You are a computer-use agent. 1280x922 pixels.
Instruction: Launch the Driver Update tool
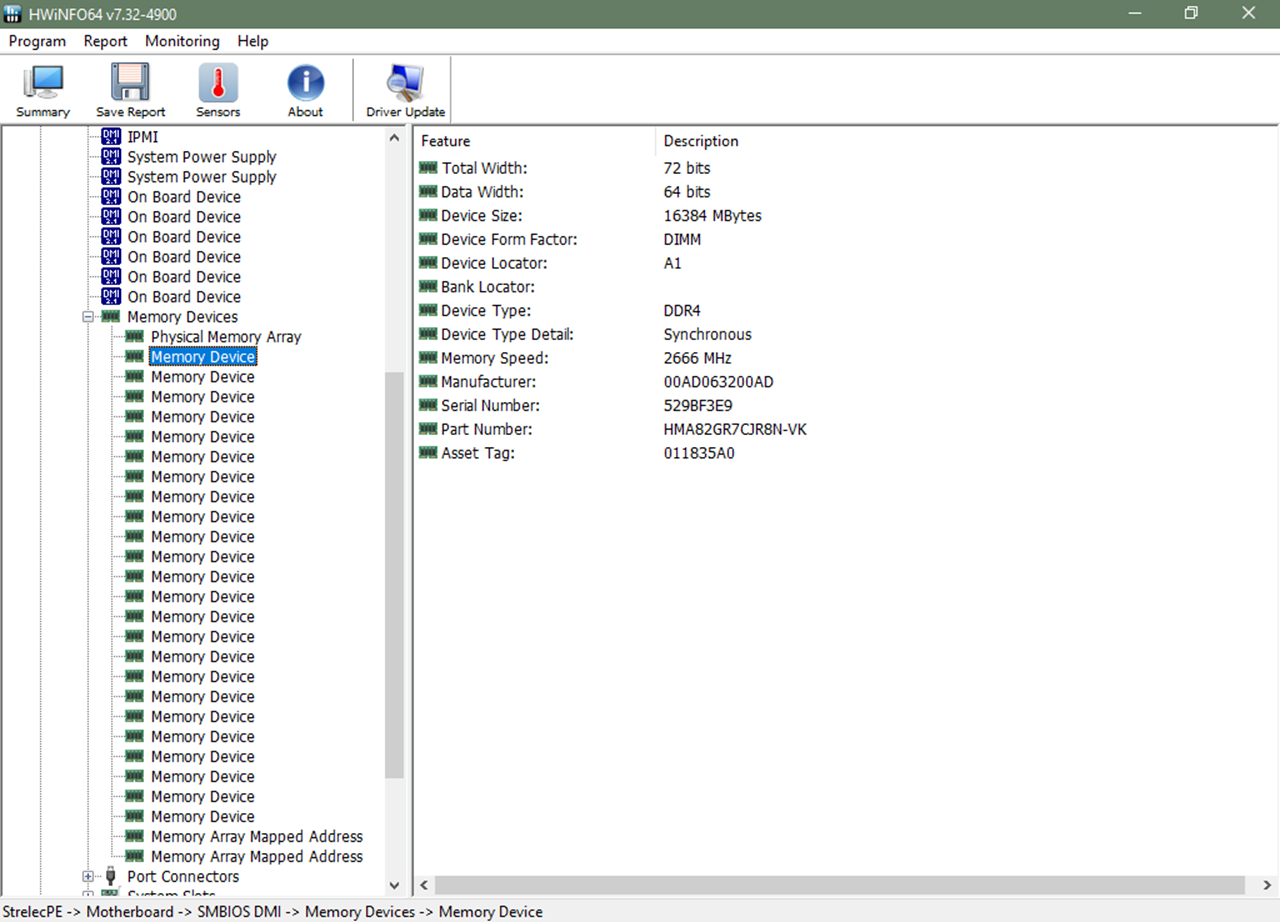[405, 91]
